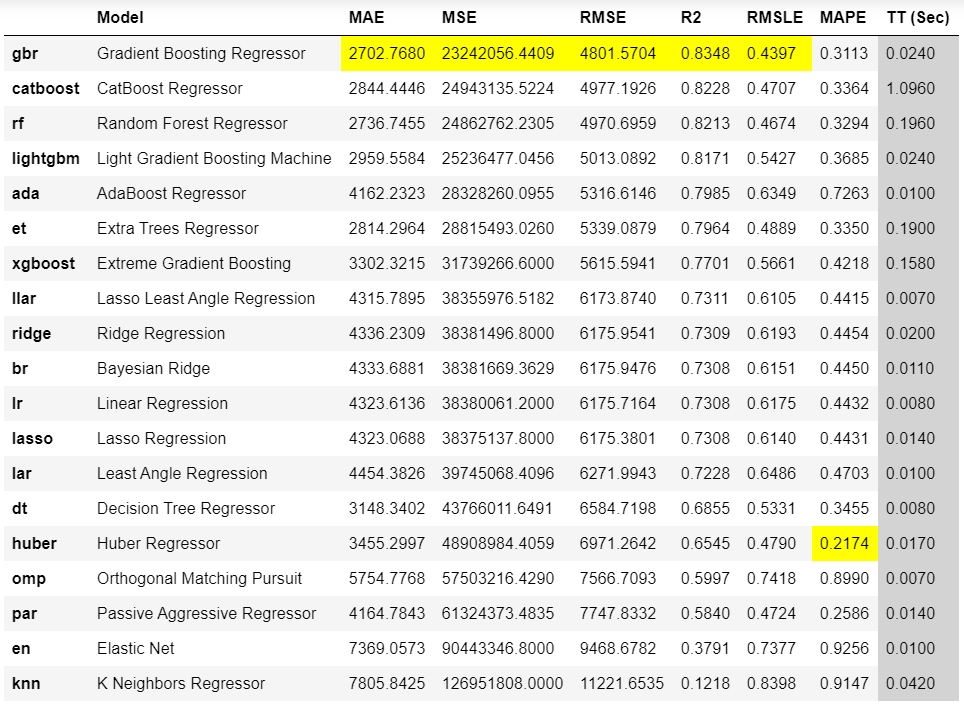Select the catboost row index label
Viewport: 964px width, 705px height.
(x=45, y=88)
